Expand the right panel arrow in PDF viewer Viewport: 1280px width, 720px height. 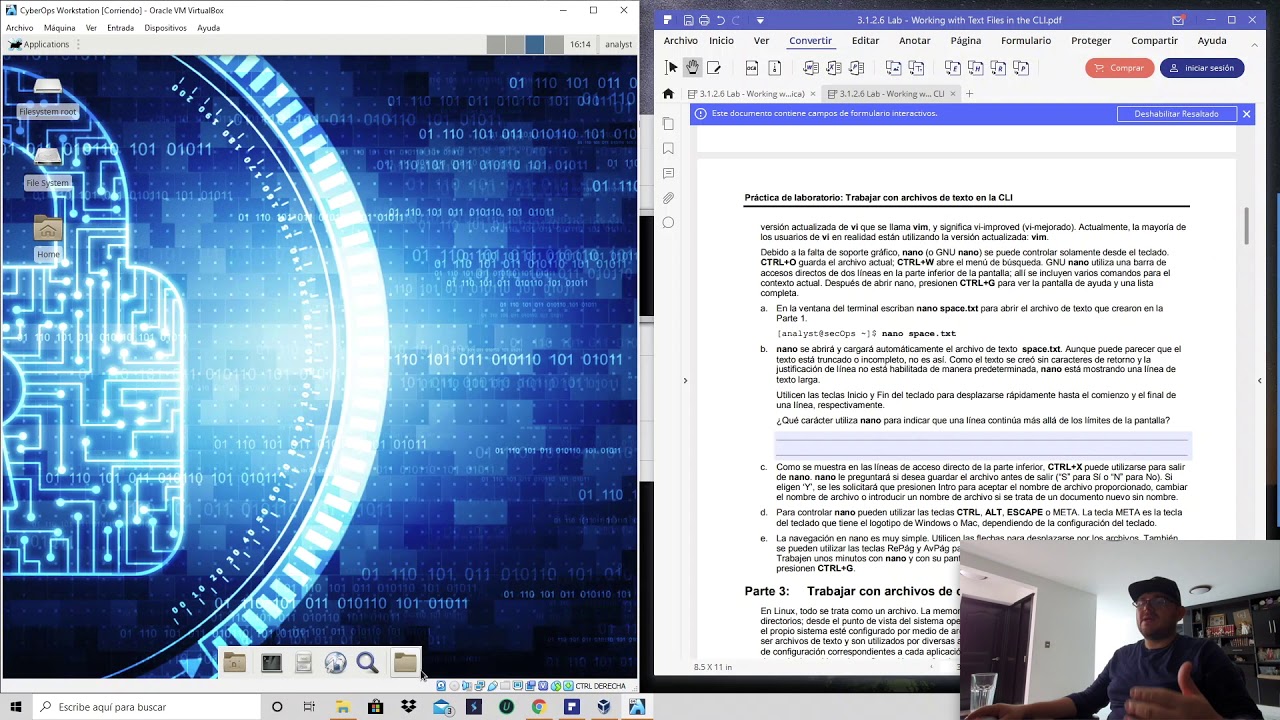point(1259,380)
